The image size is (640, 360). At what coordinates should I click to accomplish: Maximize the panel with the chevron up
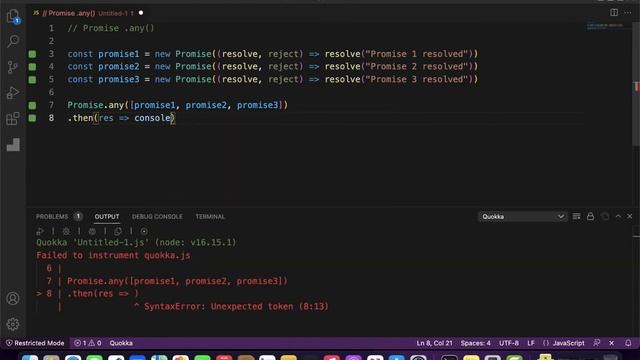pyautogui.click(x=618, y=216)
